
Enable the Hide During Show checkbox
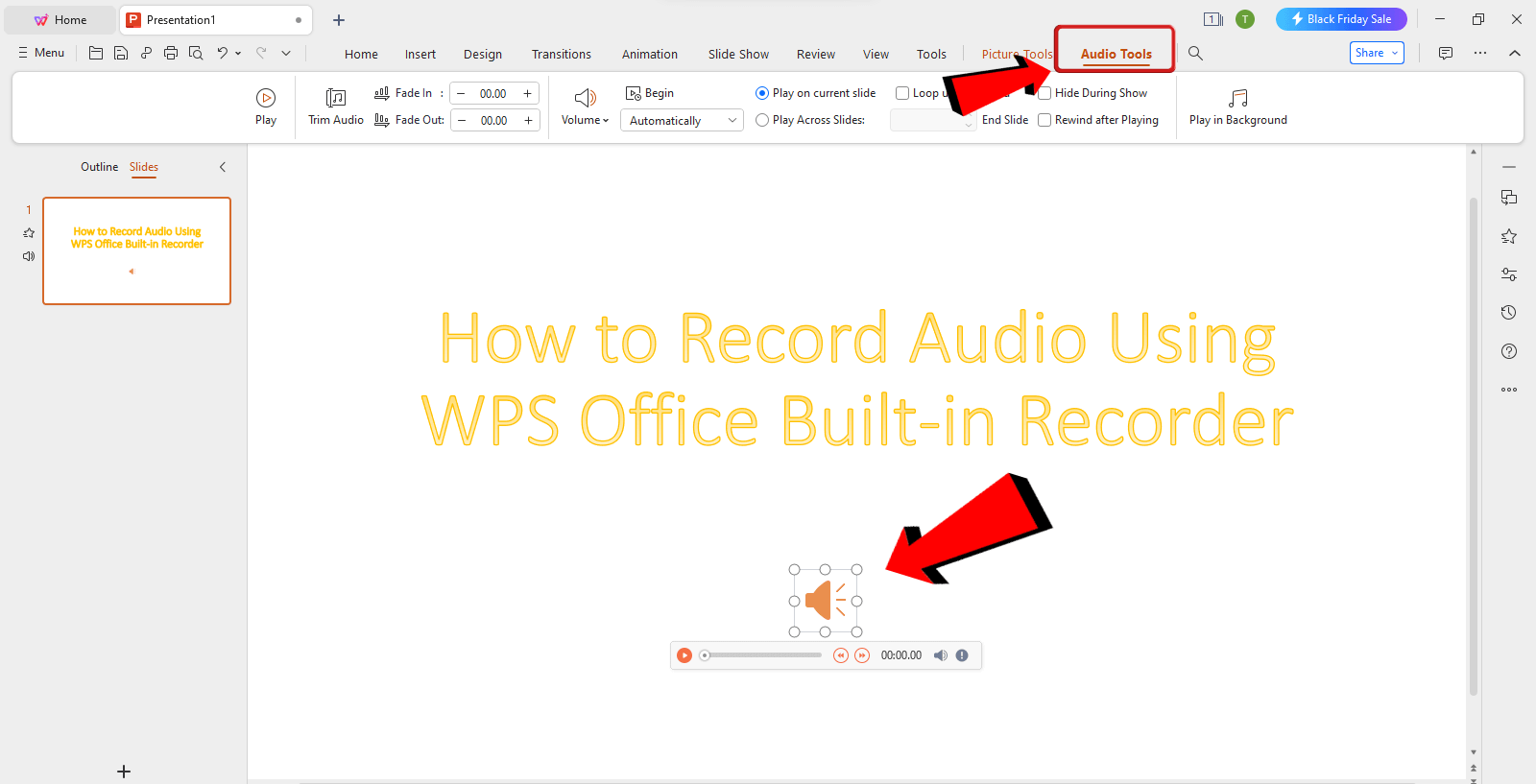click(x=1044, y=93)
